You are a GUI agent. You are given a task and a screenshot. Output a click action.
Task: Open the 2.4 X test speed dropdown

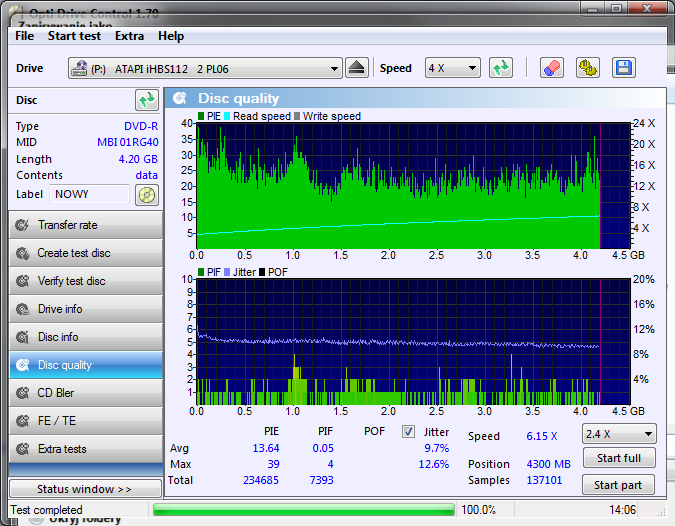click(x=619, y=434)
